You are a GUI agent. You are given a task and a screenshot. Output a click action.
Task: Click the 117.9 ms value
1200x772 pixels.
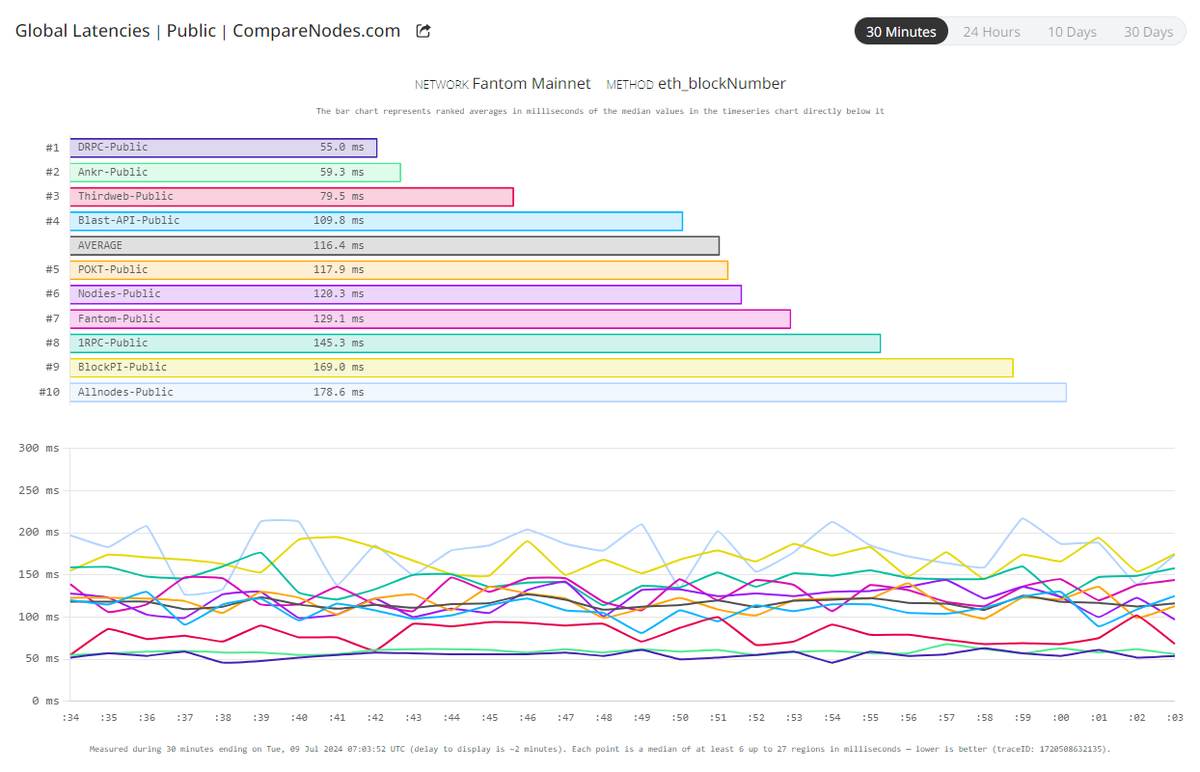339,270
